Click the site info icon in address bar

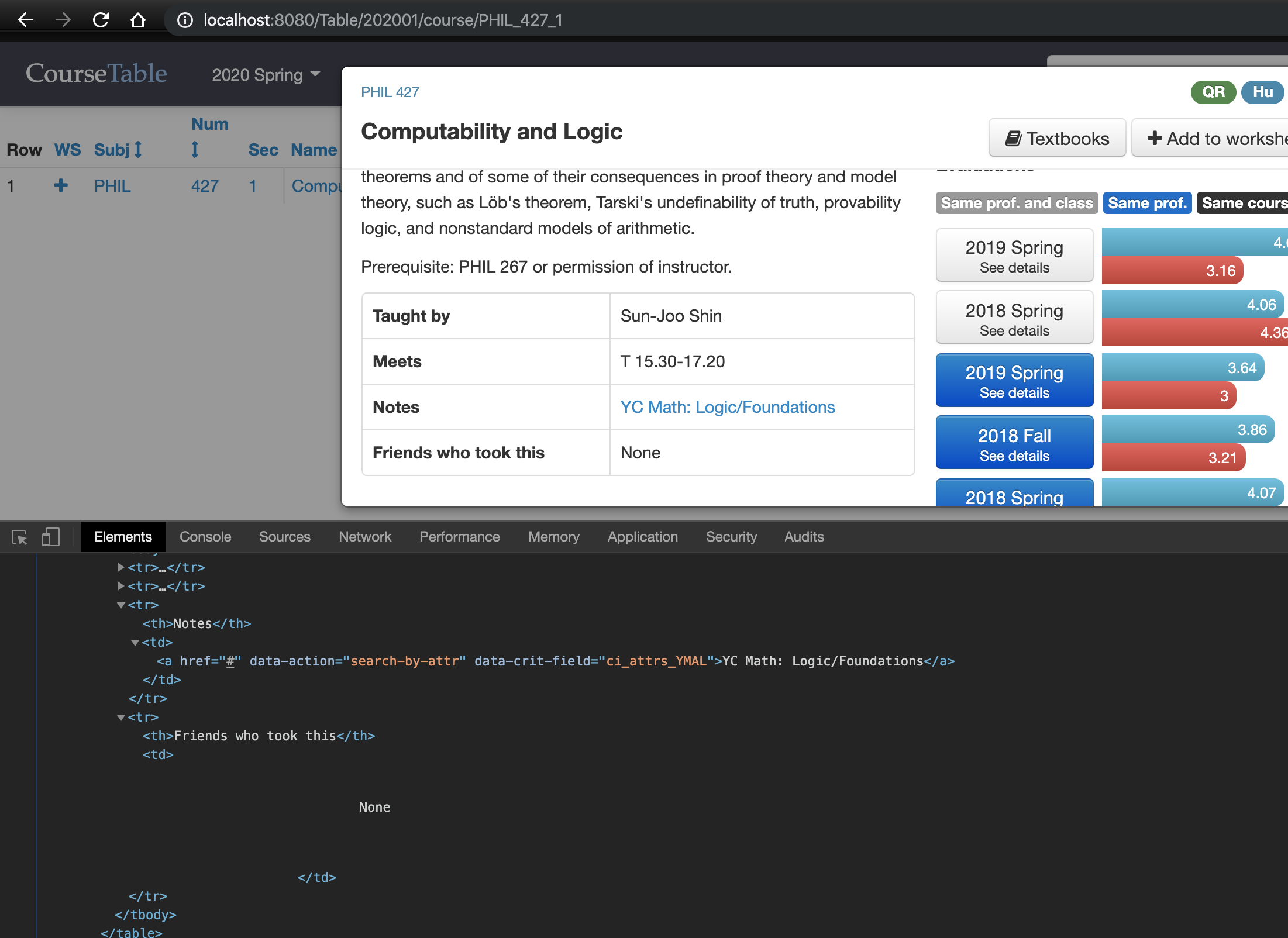[x=185, y=20]
